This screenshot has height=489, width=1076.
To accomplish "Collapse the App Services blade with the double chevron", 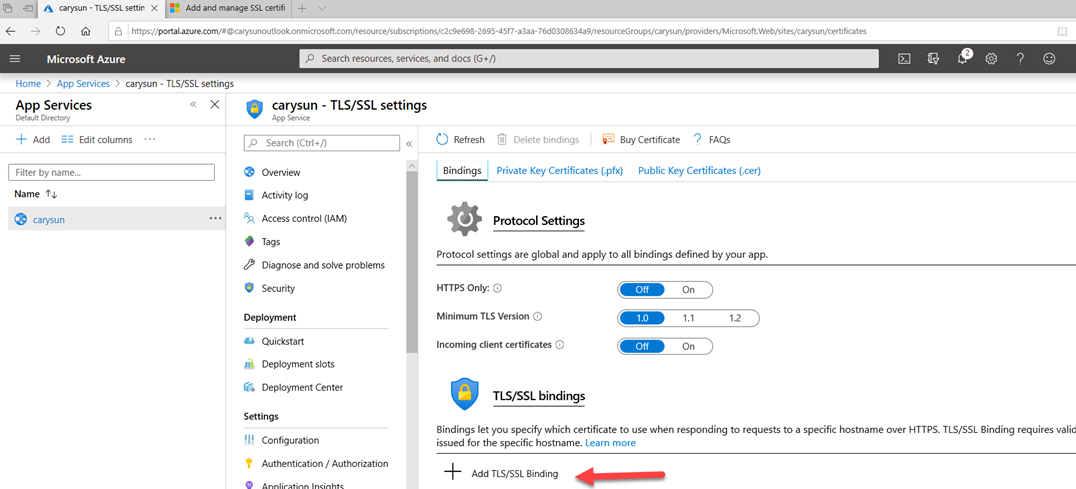I will [193, 104].
